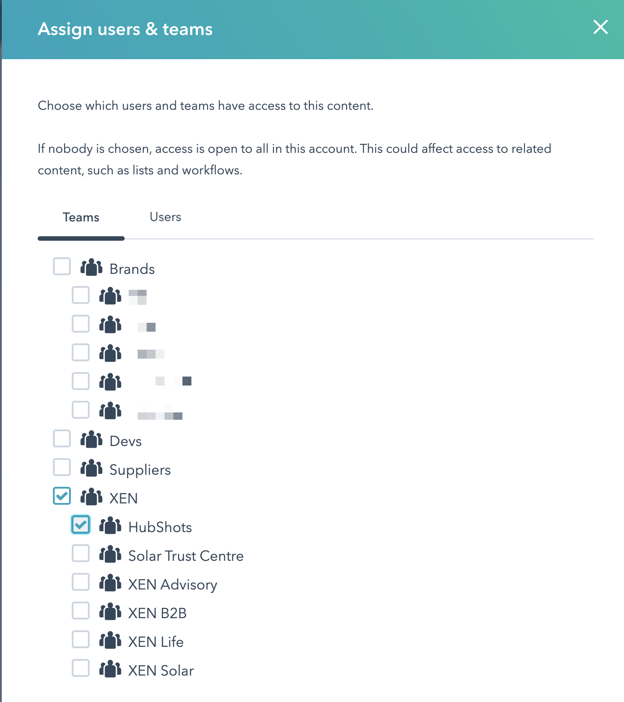Click the Solar Trust Centre label
Screen dimensions: 624x702
[186, 556]
